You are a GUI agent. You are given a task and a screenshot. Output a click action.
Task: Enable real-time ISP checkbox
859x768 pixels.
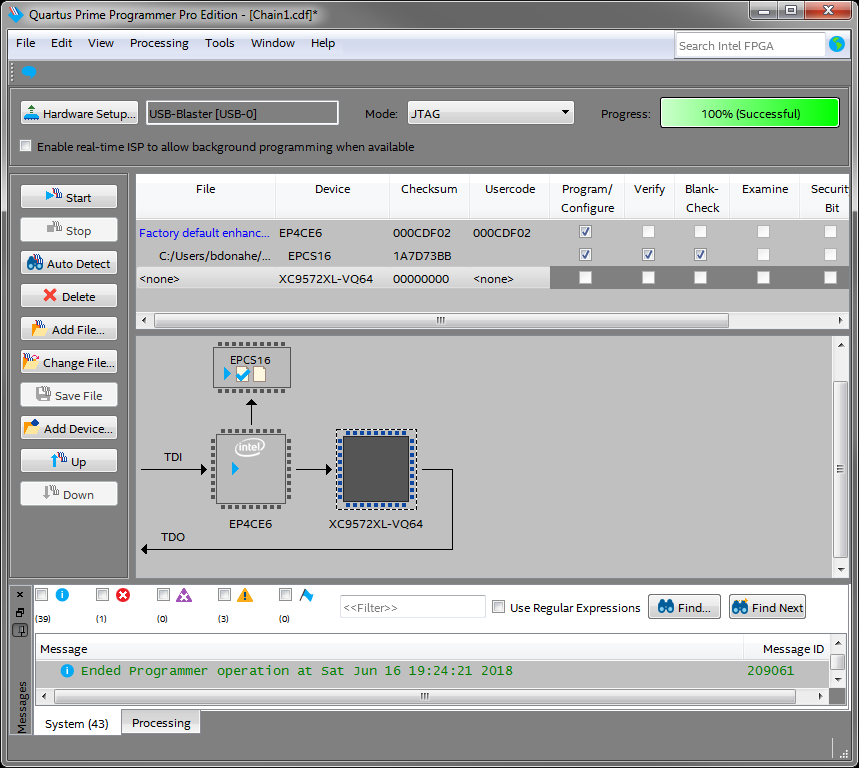(25, 146)
